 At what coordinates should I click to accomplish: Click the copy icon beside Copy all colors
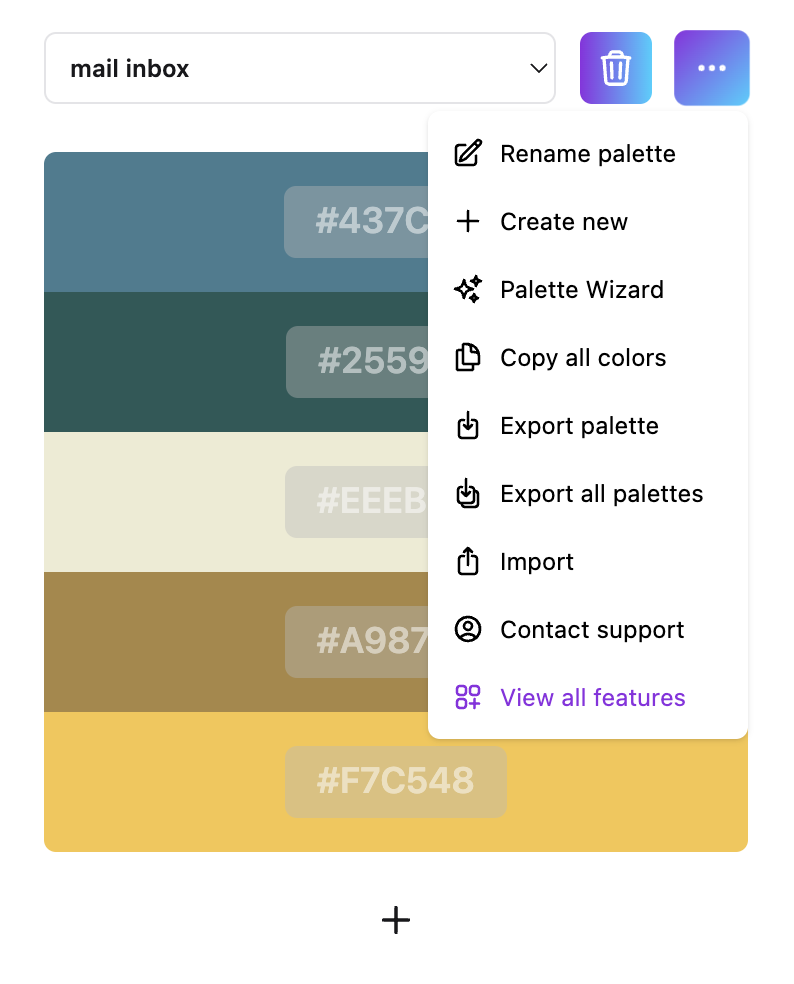click(x=468, y=358)
